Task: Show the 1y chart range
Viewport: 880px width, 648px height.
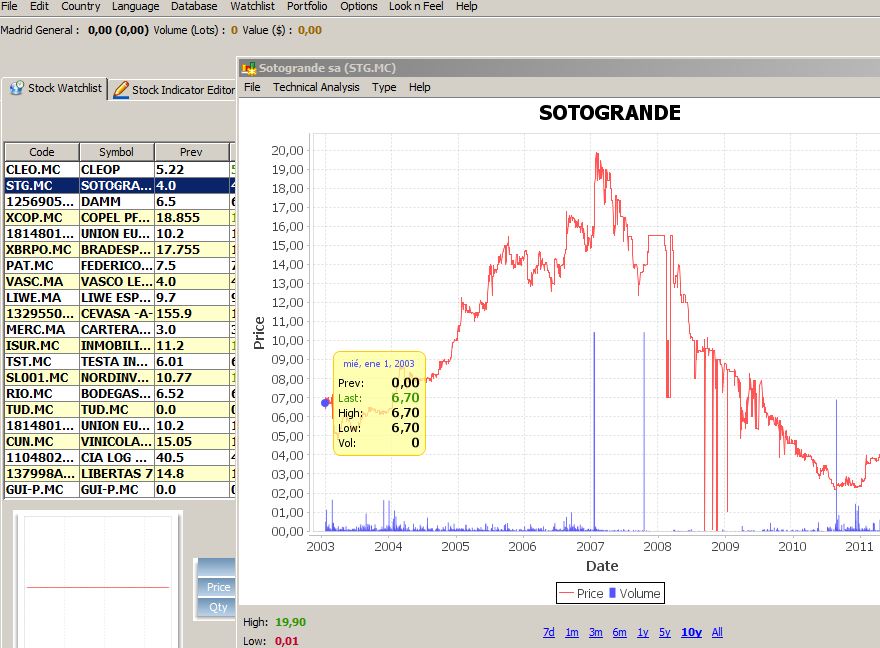Action: tap(643, 632)
